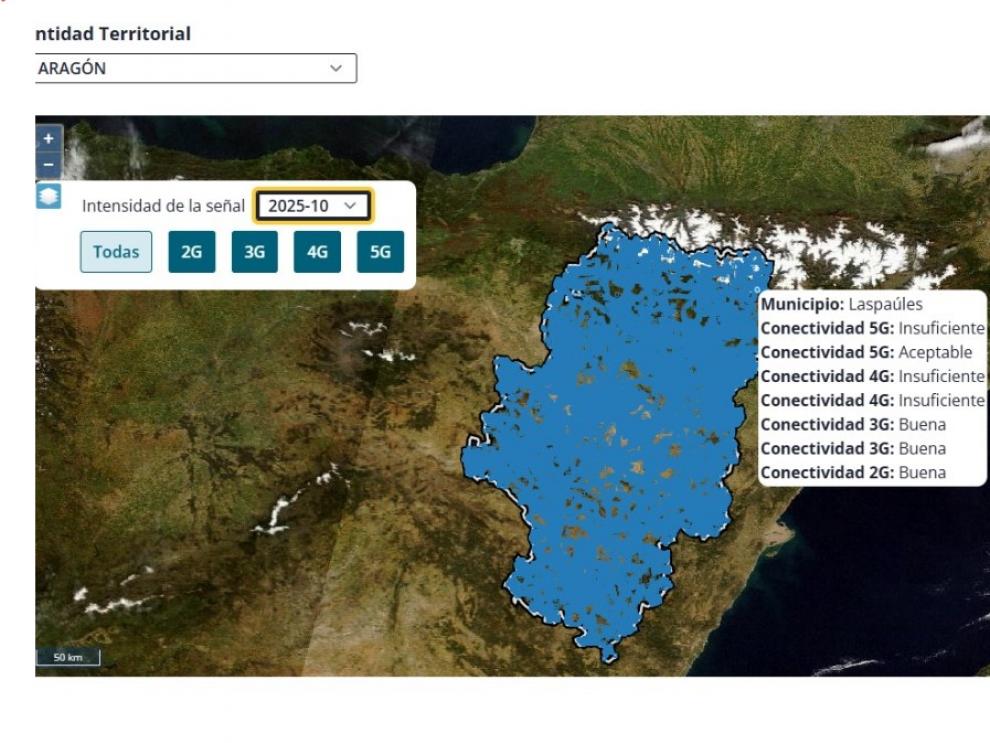Expand the 2025-10 date selector
The image size is (990, 743).
click(313, 205)
